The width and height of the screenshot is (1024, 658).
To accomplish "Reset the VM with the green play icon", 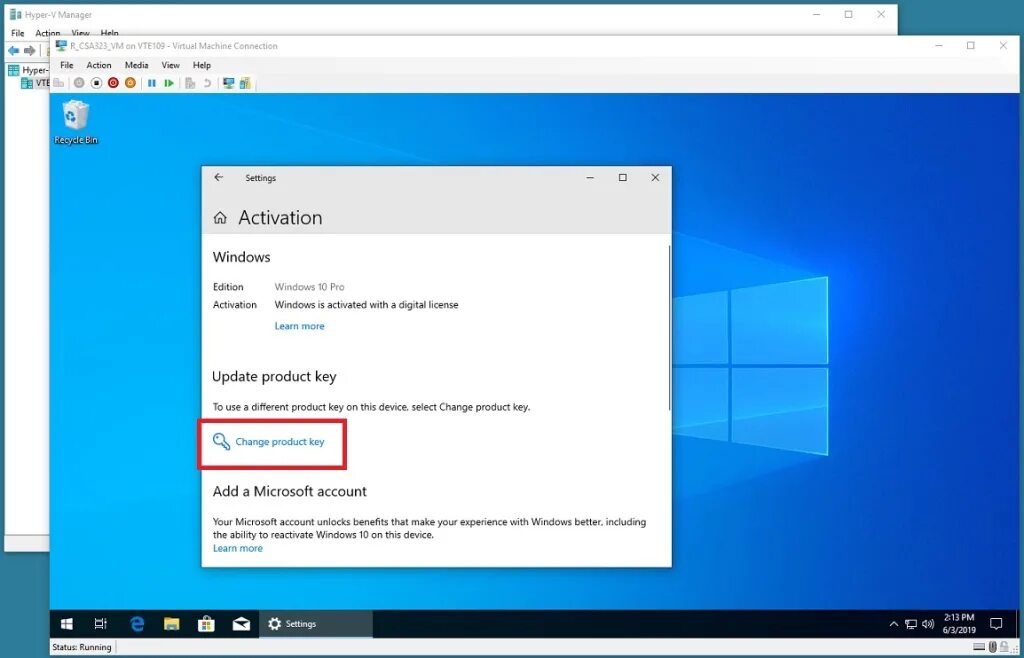I will 168,83.
